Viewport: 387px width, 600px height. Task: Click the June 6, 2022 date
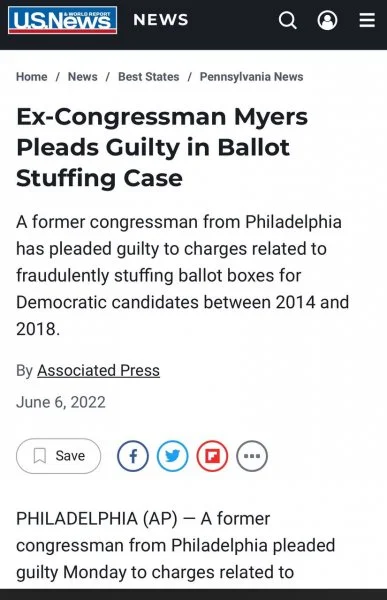coord(61,402)
